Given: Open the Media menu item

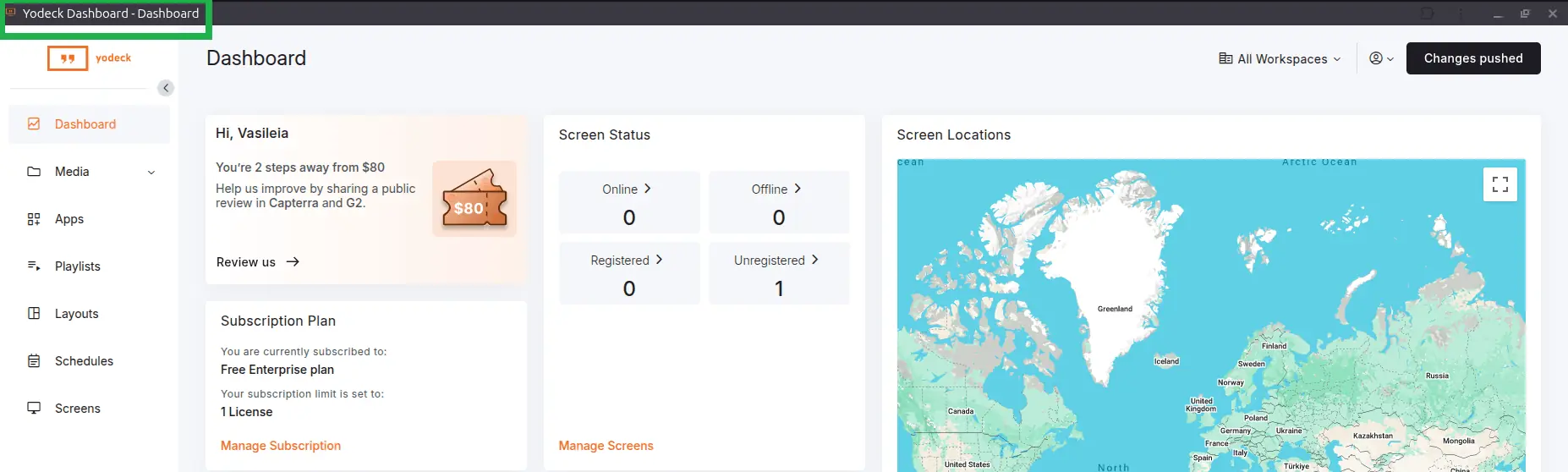Looking at the screenshot, I should [90, 172].
